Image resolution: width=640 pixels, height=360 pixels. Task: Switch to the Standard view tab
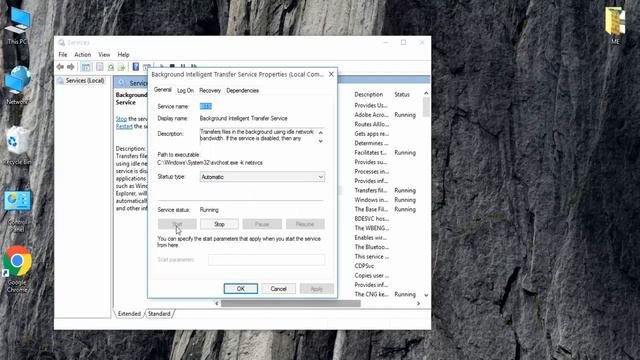[159, 313]
